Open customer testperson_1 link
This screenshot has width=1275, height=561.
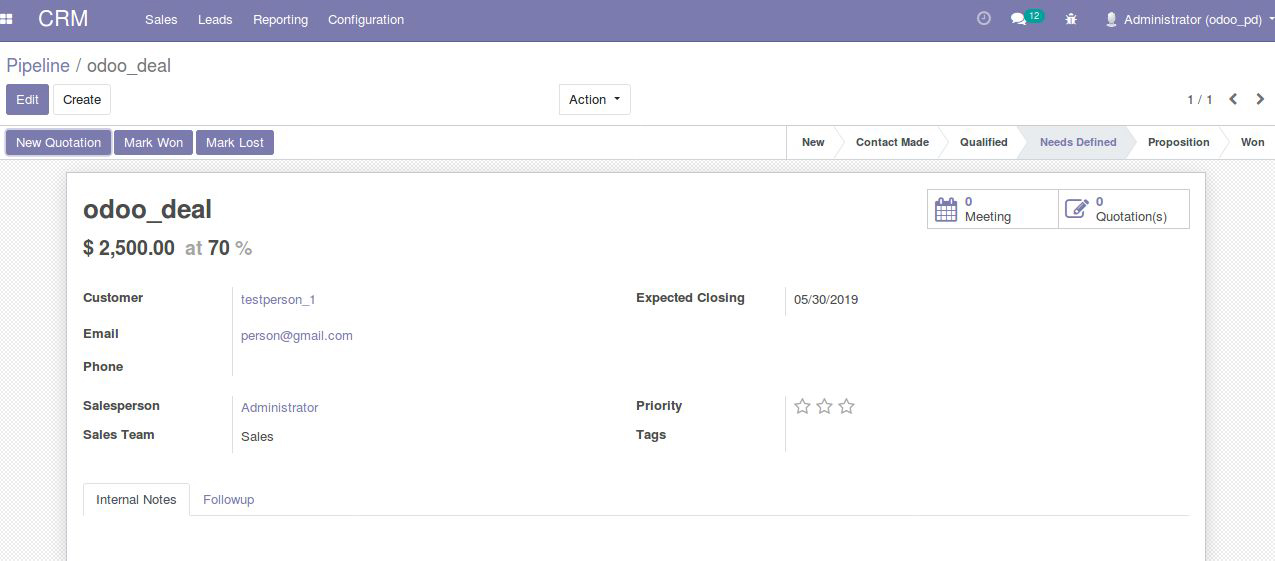pos(278,299)
